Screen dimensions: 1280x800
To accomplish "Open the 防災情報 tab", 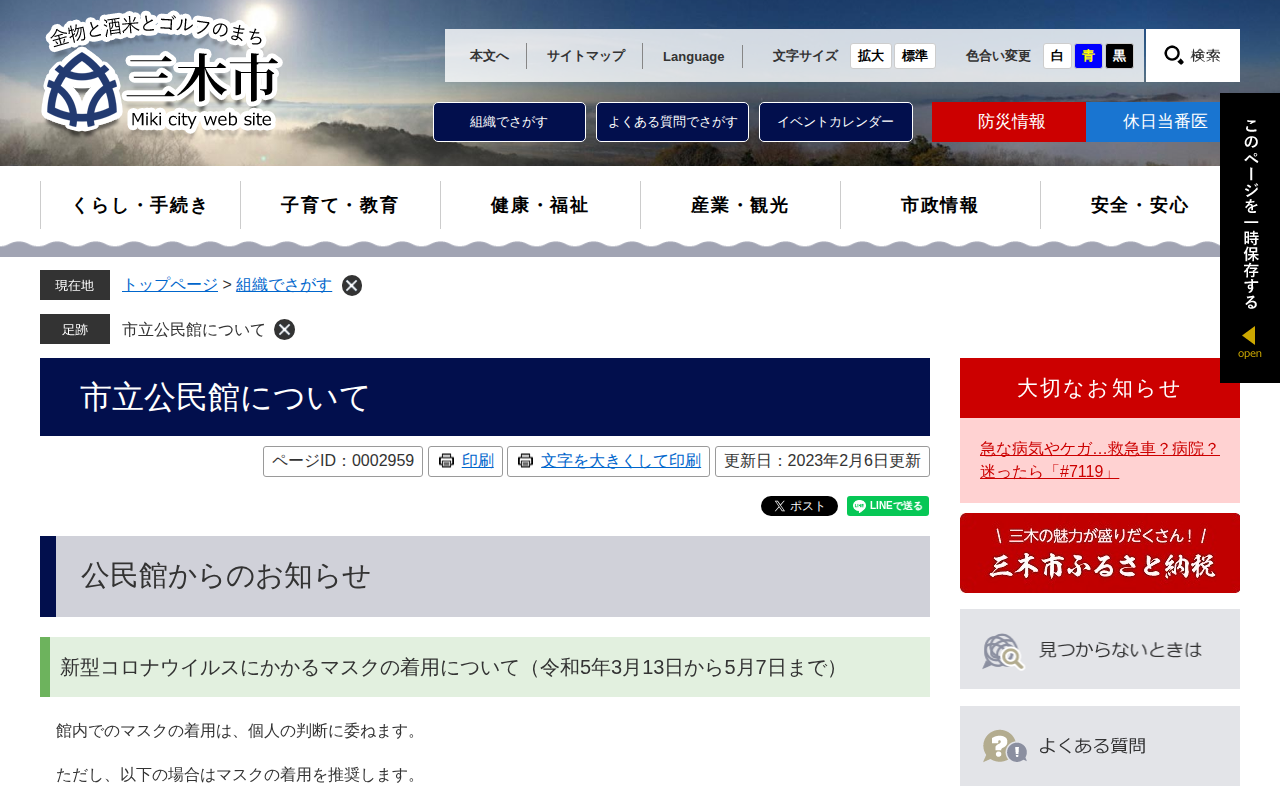I will 1009,122.
